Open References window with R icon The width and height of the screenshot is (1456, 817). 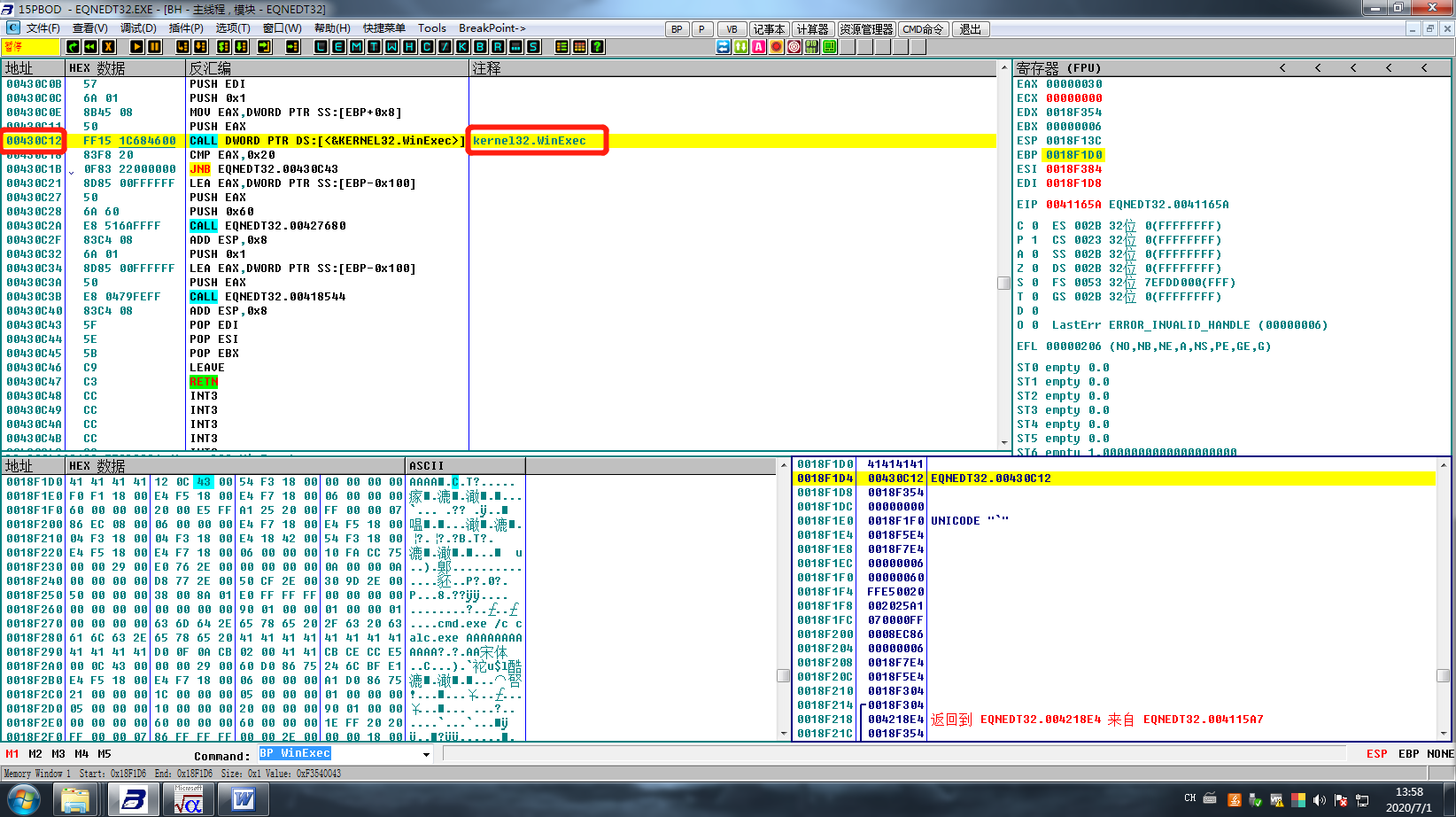[x=499, y=47]
